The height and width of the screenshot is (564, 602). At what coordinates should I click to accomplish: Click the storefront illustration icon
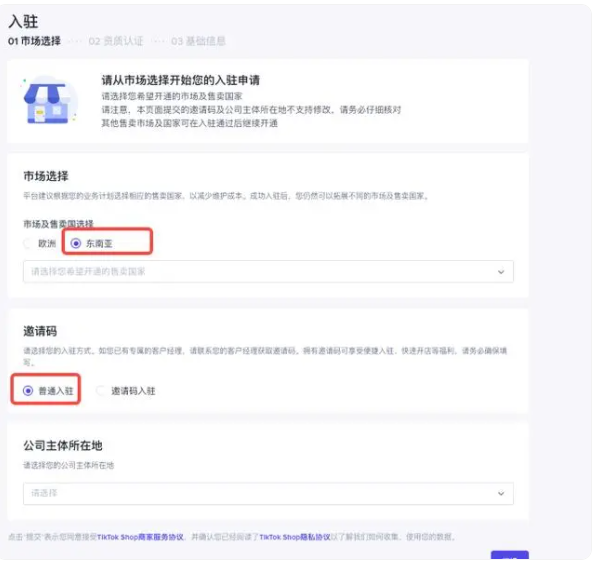49,101
